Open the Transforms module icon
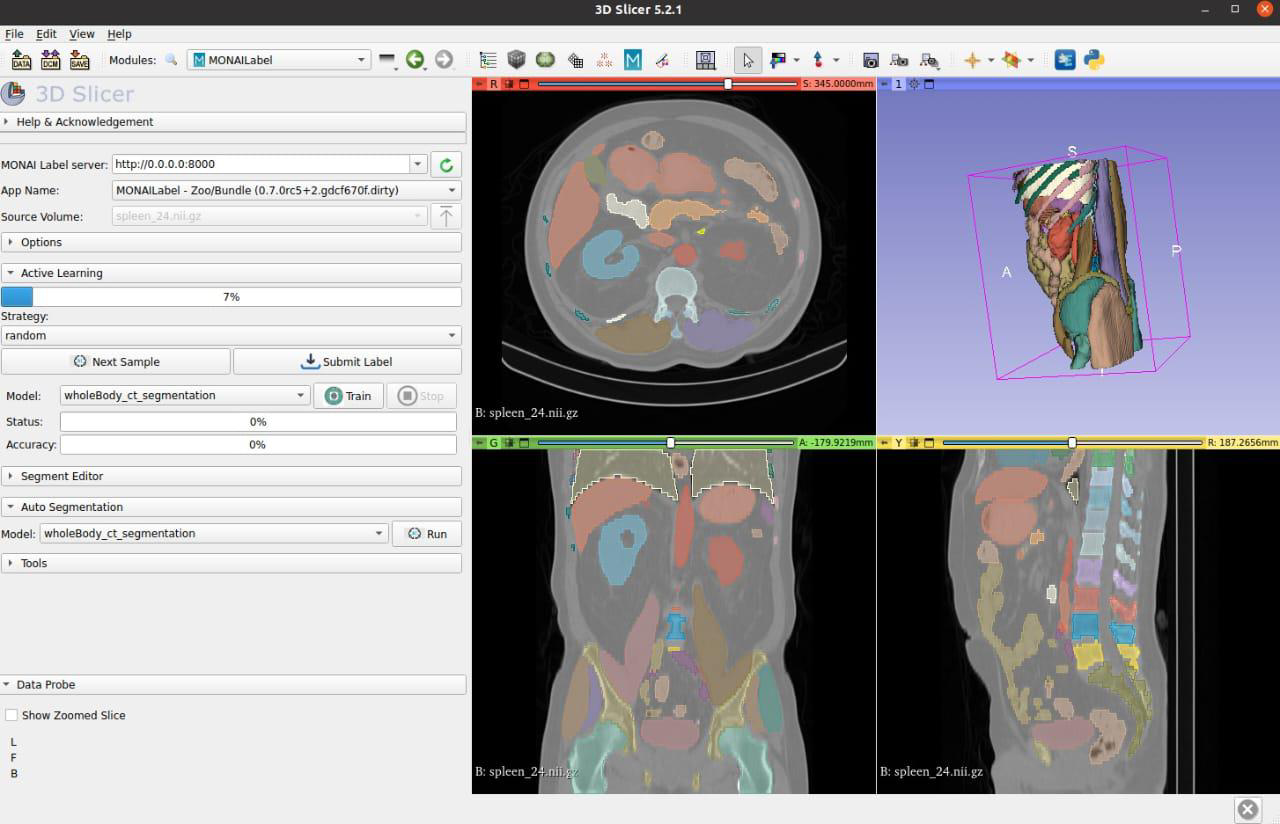 (x=575, y=60)
